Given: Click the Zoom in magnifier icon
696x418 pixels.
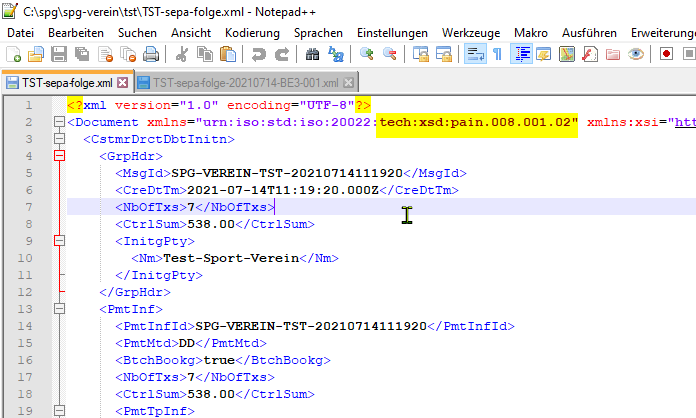Looking at the screenshot, I should (x=367, y=54).
